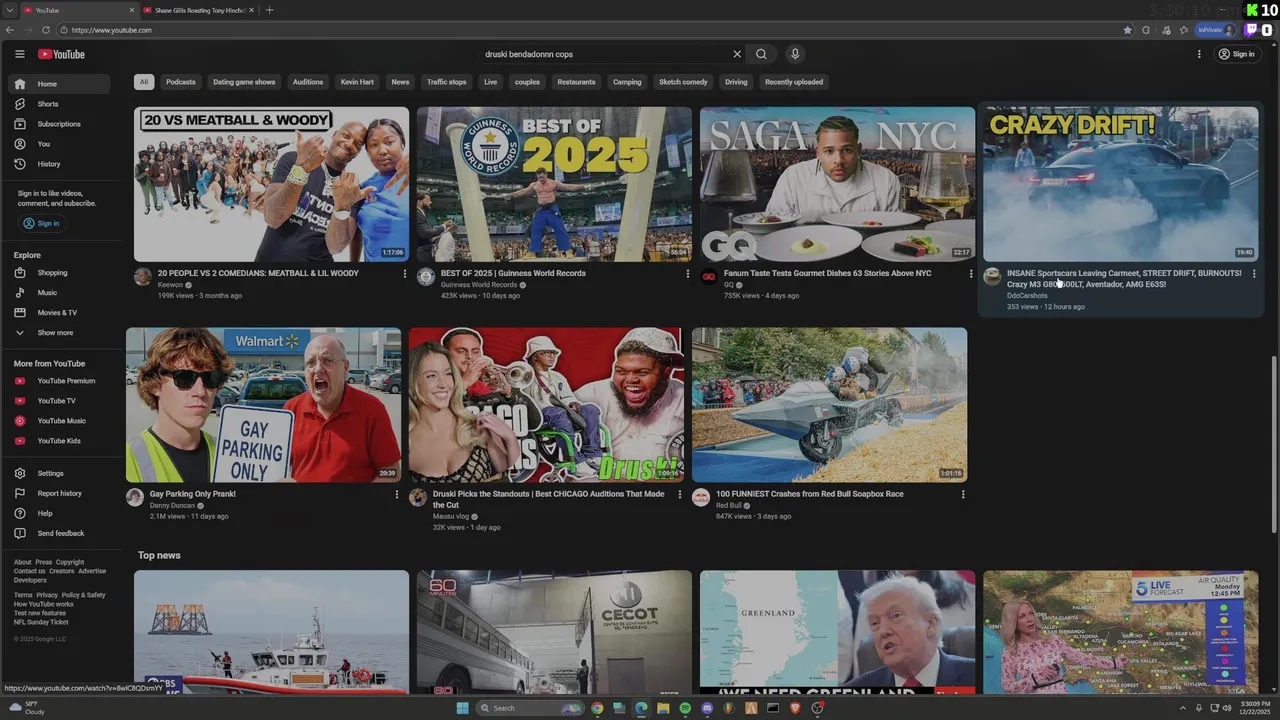Click the Guinness World Records channel name
Viewport: 1280px width, 720px height.
click(479, 285)
